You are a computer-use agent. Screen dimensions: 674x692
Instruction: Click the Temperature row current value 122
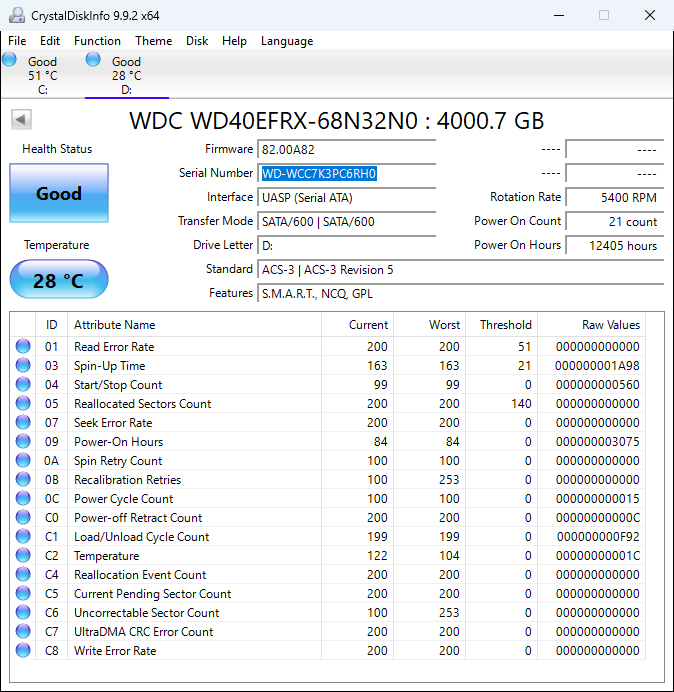point(377,556)
